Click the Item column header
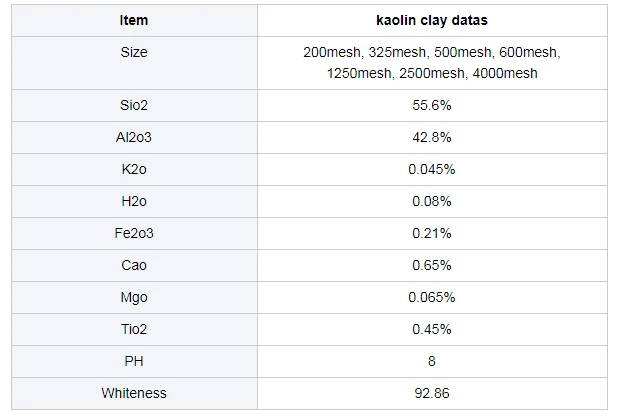634x416 pixels. (x=134, y=20)
